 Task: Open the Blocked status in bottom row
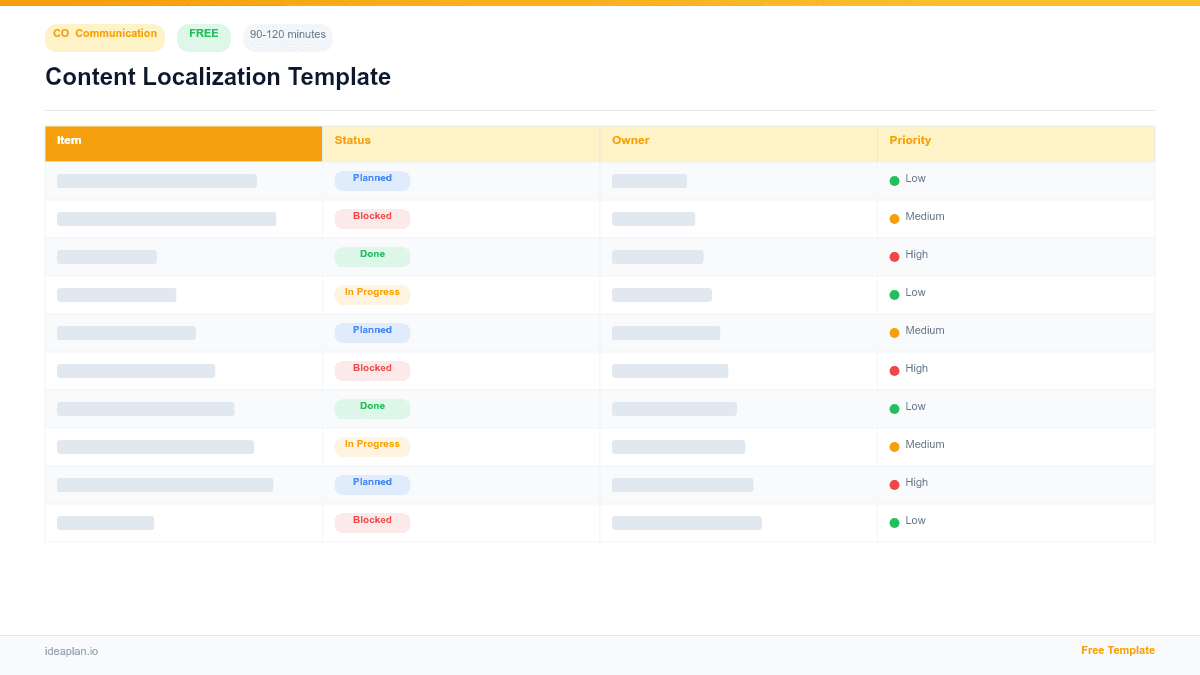(371, 521)
